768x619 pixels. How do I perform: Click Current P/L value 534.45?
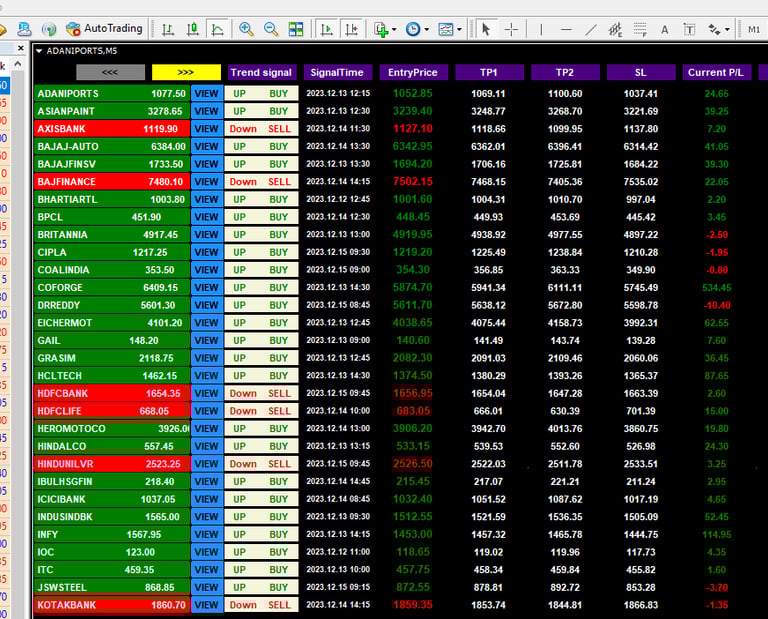(x=717, y=287)
